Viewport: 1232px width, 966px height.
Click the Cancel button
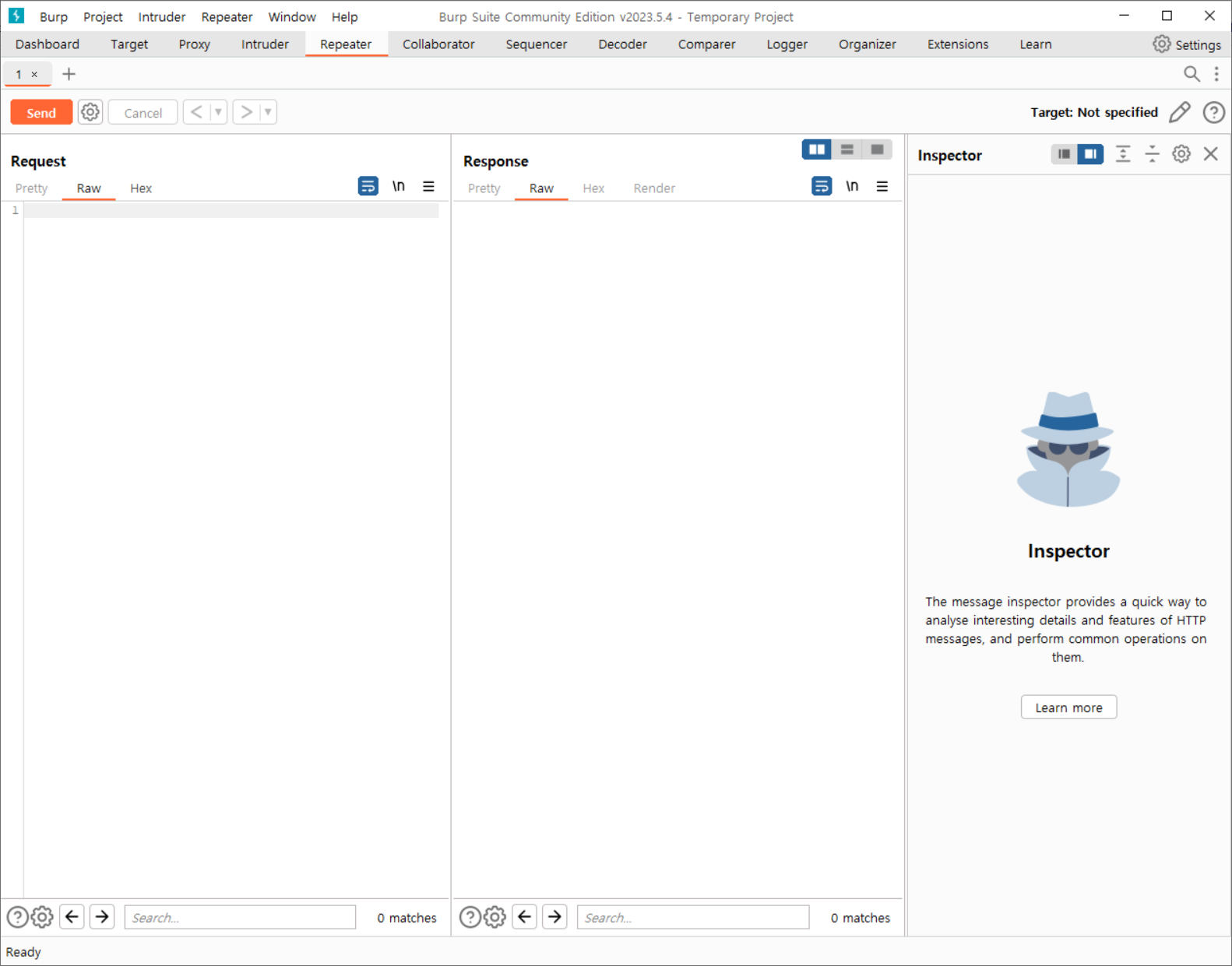[x=143, y=112]
